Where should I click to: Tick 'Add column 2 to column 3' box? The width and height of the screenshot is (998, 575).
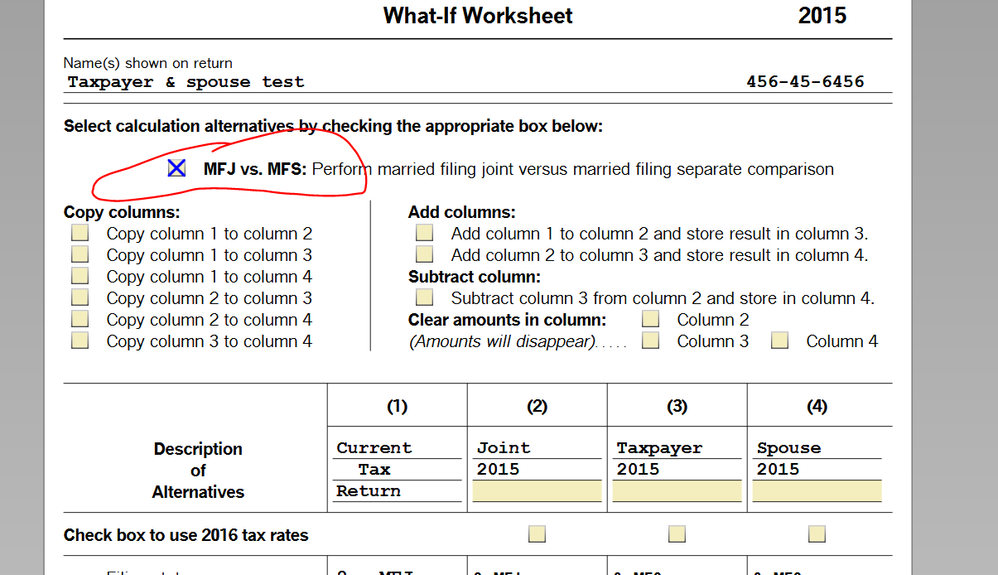(425, 255)
